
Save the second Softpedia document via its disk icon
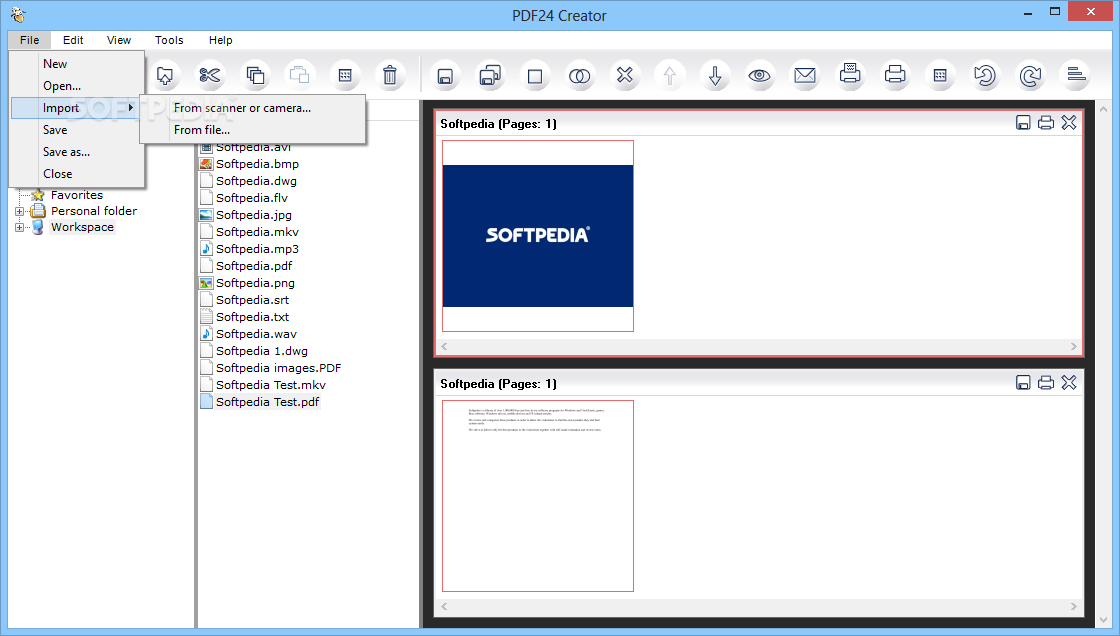[1023, 383]
